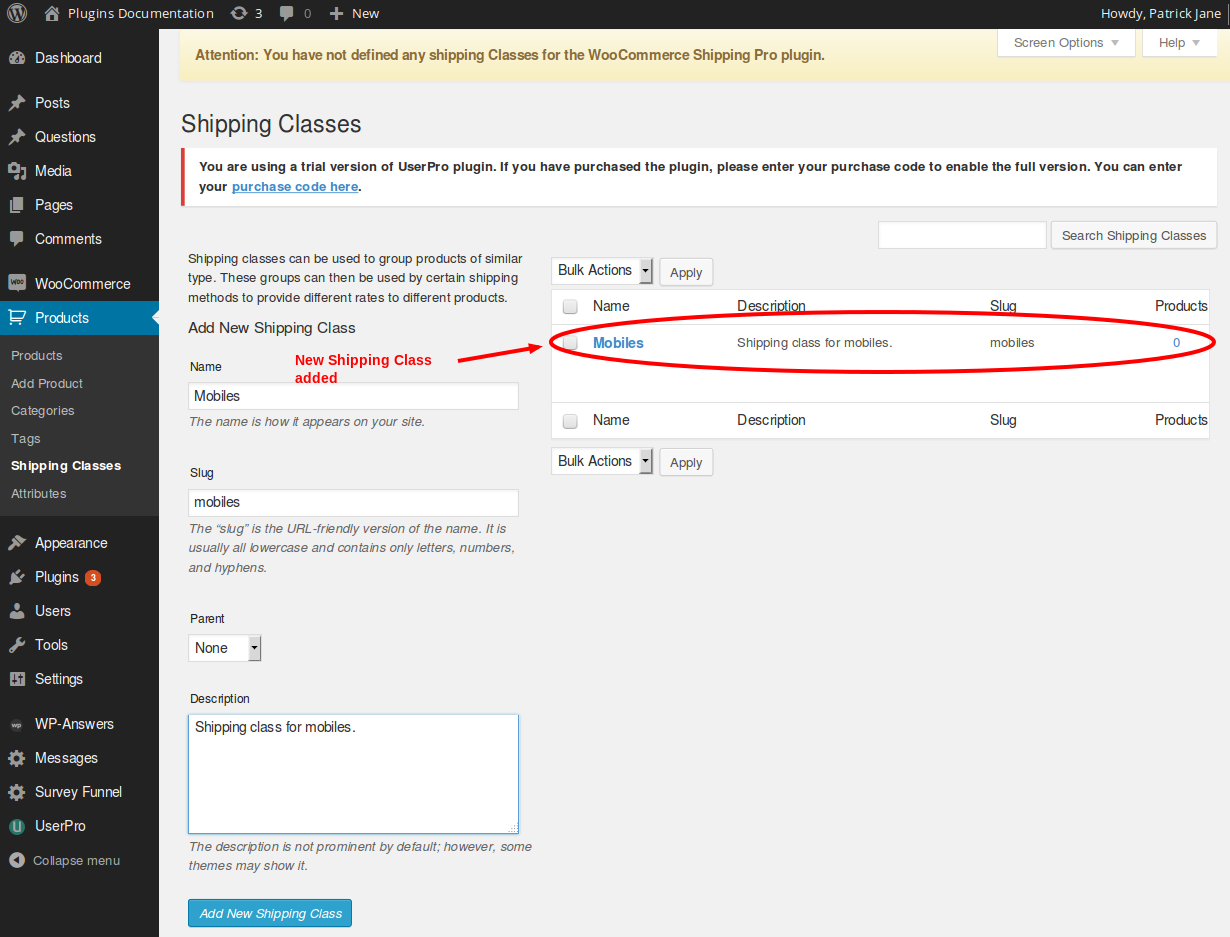Open the updates refresh icon
The height and width of the screenshot is (937, 1230).
pos(239,13)
